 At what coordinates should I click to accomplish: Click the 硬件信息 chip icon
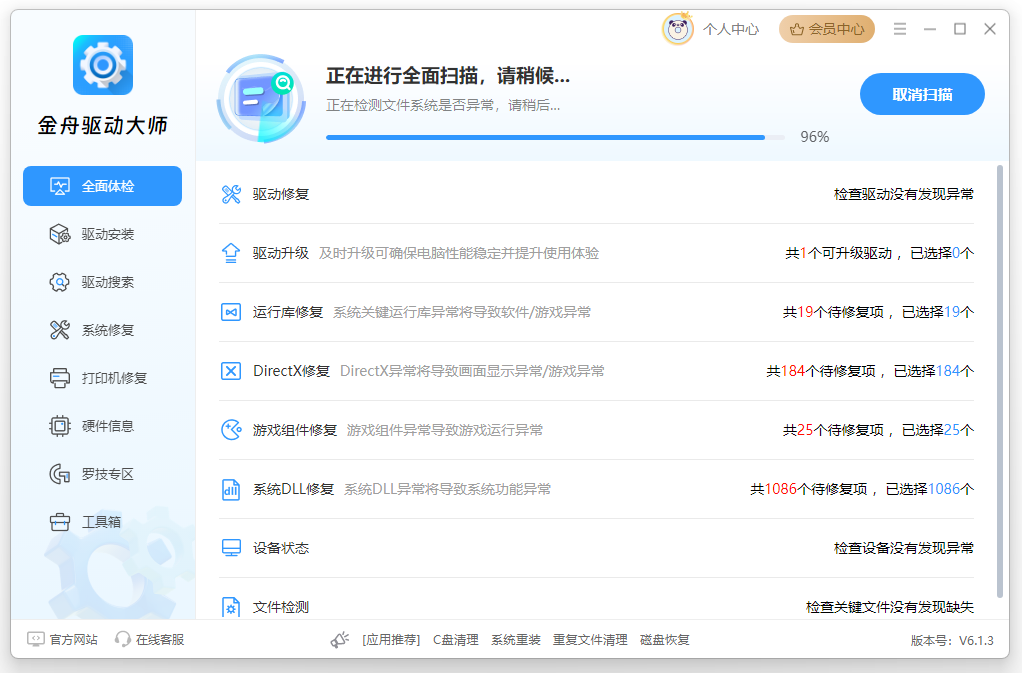pyautogui.click(x=59, y=426)
